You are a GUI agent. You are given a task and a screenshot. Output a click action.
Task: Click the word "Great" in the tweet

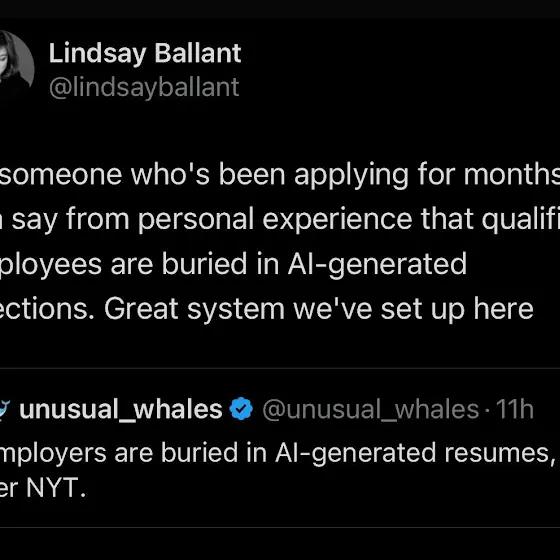[141, 309]
